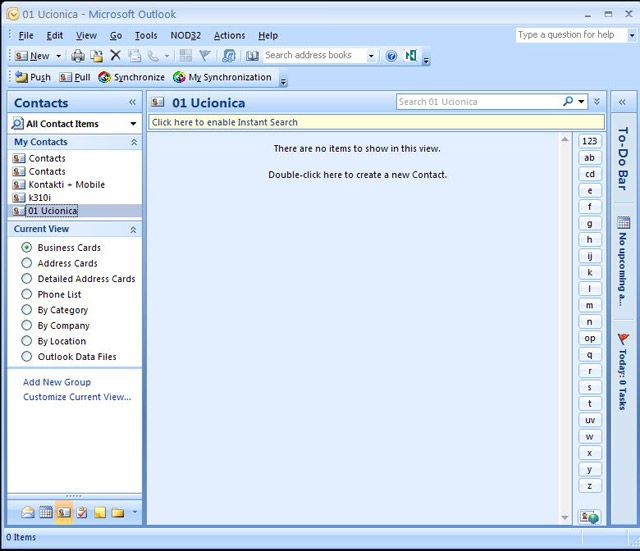Jump to ab index button
This screenshot has width=640, height=551.
(589, 158)
